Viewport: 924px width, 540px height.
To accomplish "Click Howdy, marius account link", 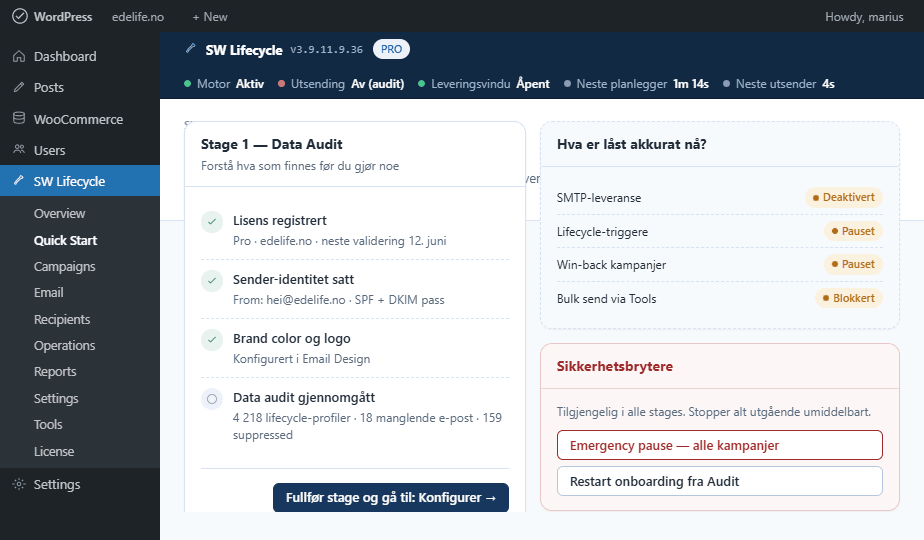I will coord(864,17).
